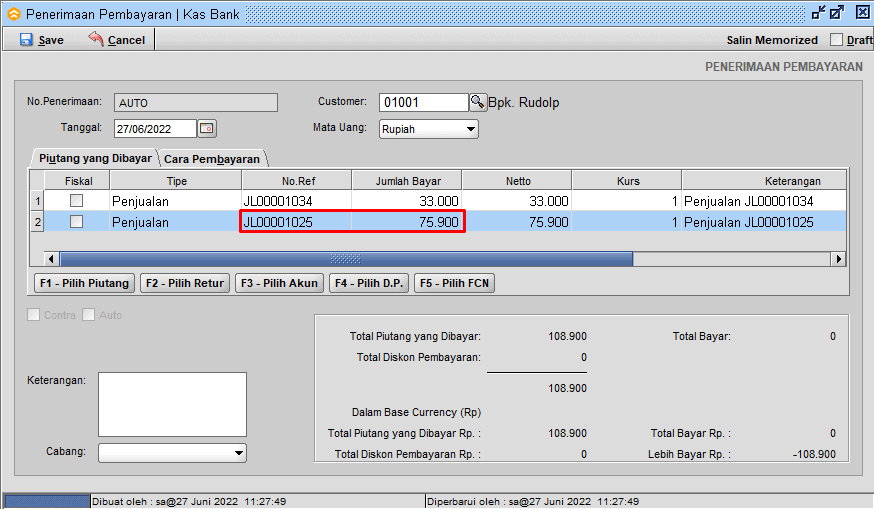The image size is (874, 509).
Task: Click F5 - Pilih FCN button
Action: [x=454, y=283]
